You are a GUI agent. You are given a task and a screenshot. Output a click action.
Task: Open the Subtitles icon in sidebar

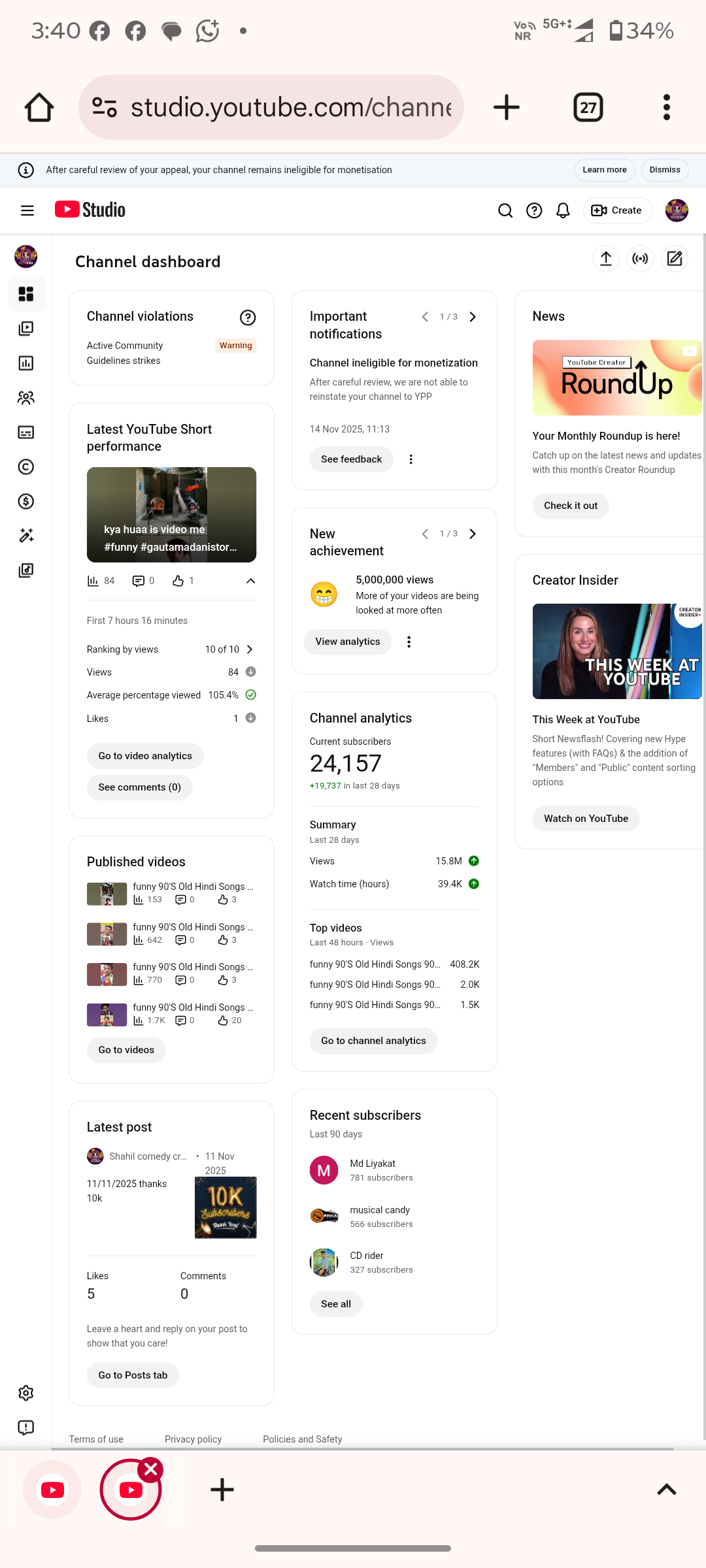[26, 432]
